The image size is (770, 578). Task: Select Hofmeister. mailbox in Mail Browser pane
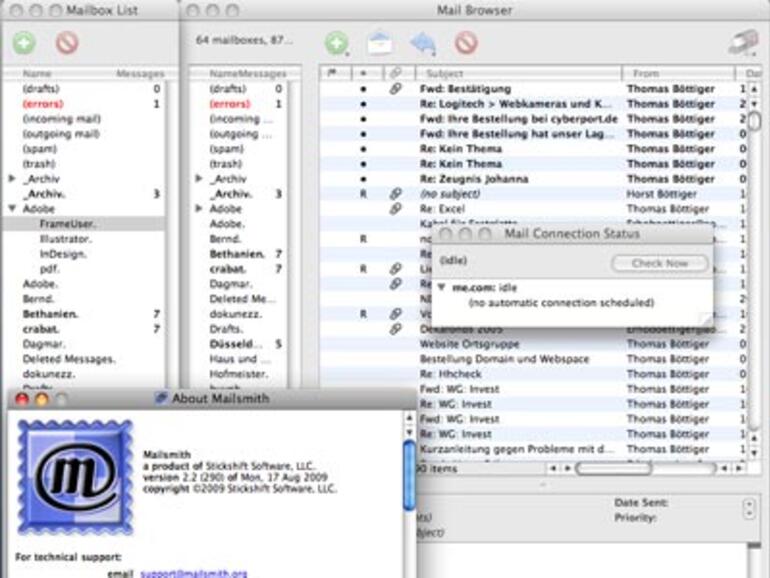pyautogui.click(x=238, y=374)
